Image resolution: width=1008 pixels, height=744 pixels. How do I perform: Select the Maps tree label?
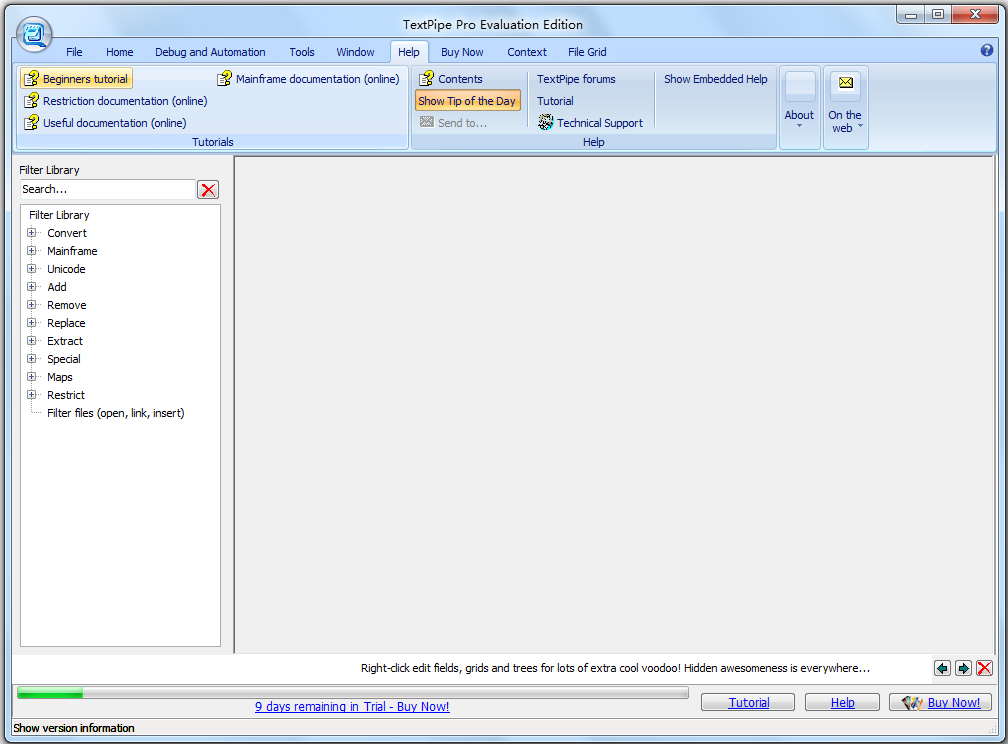(60, 377)
